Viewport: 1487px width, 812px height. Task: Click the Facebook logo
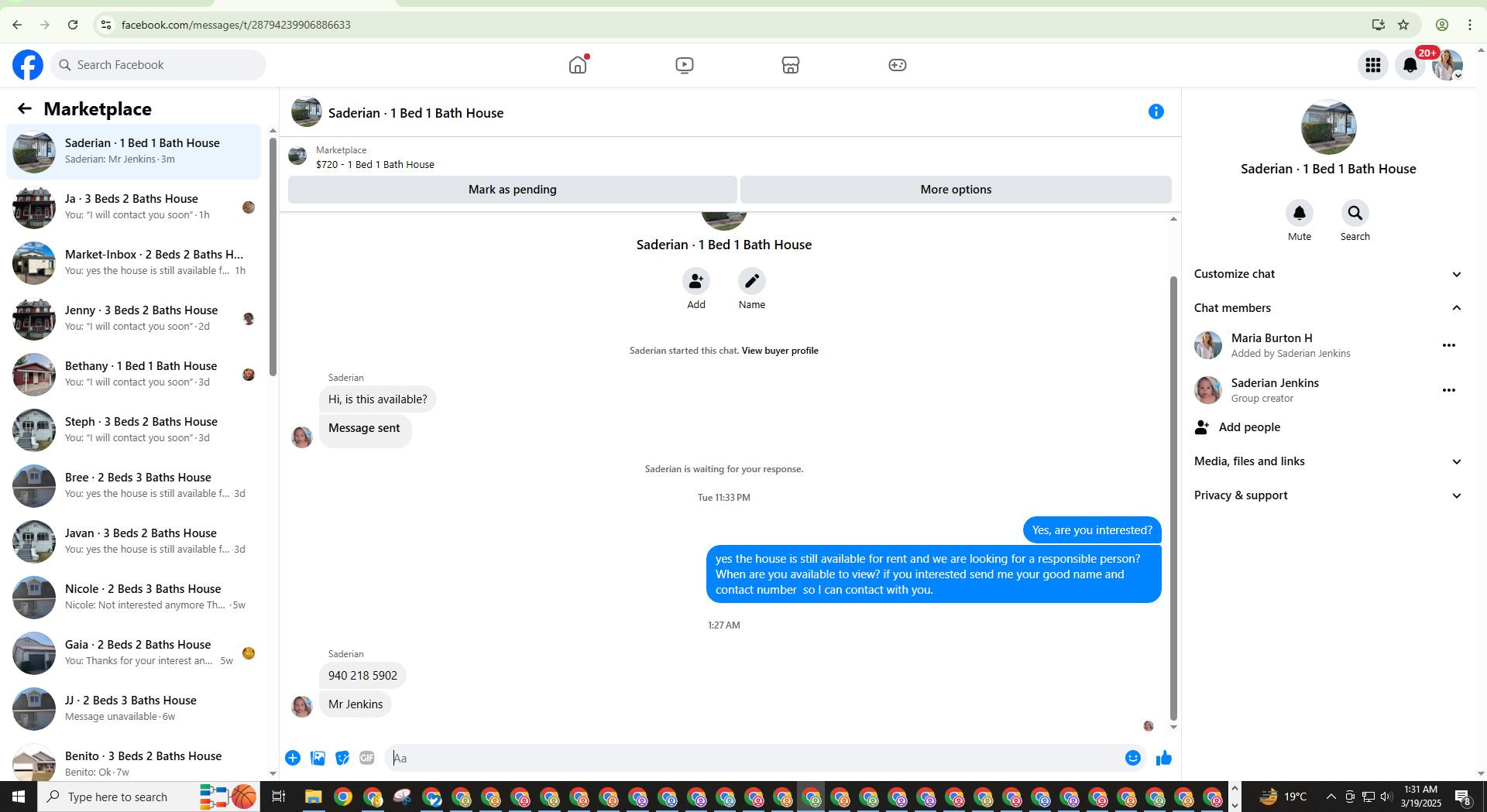click(x=28, y=65)
